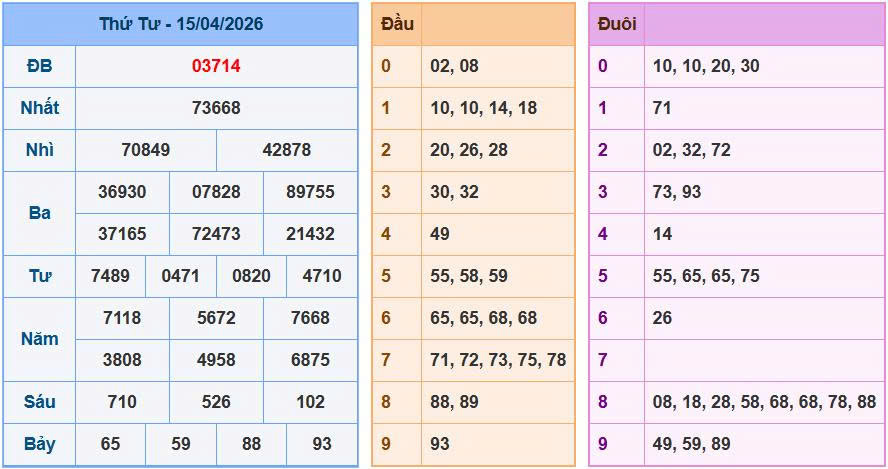Click the Nhất prize label
Screen dimensions: 888x469
coord(40,108)
